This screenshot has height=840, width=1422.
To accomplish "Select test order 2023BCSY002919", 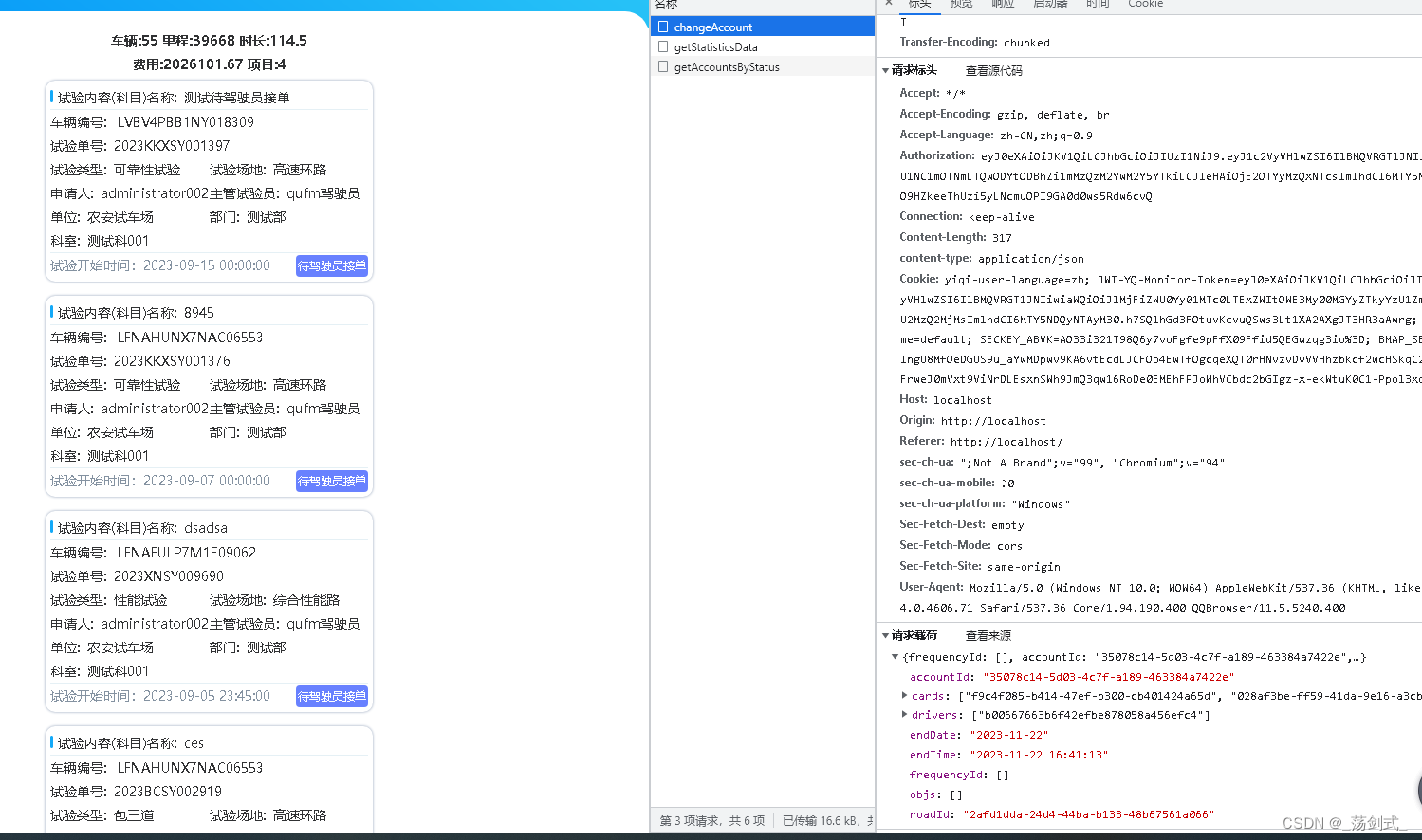I will pos(168,792).
